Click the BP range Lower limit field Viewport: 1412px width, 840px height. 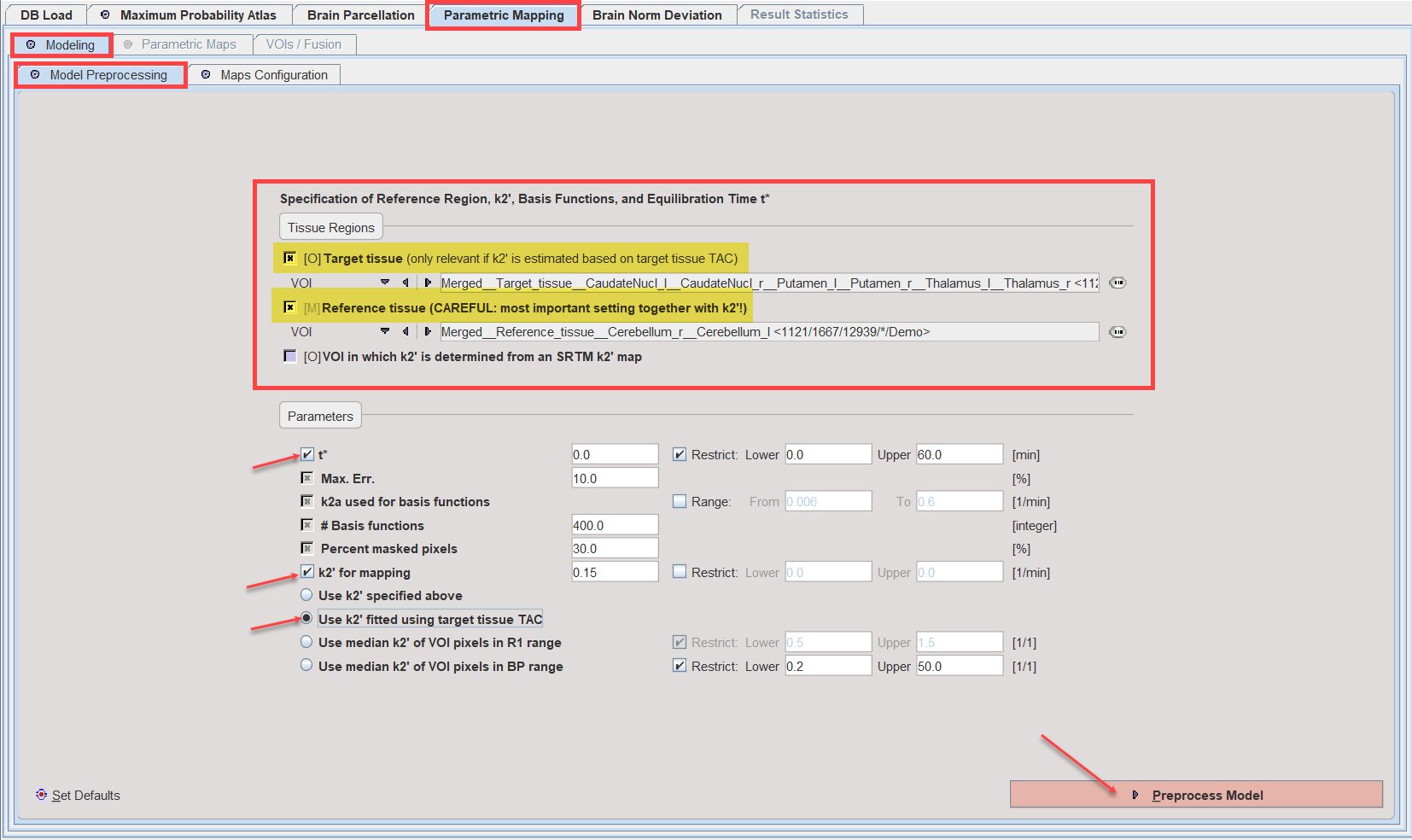pos(828,666)
